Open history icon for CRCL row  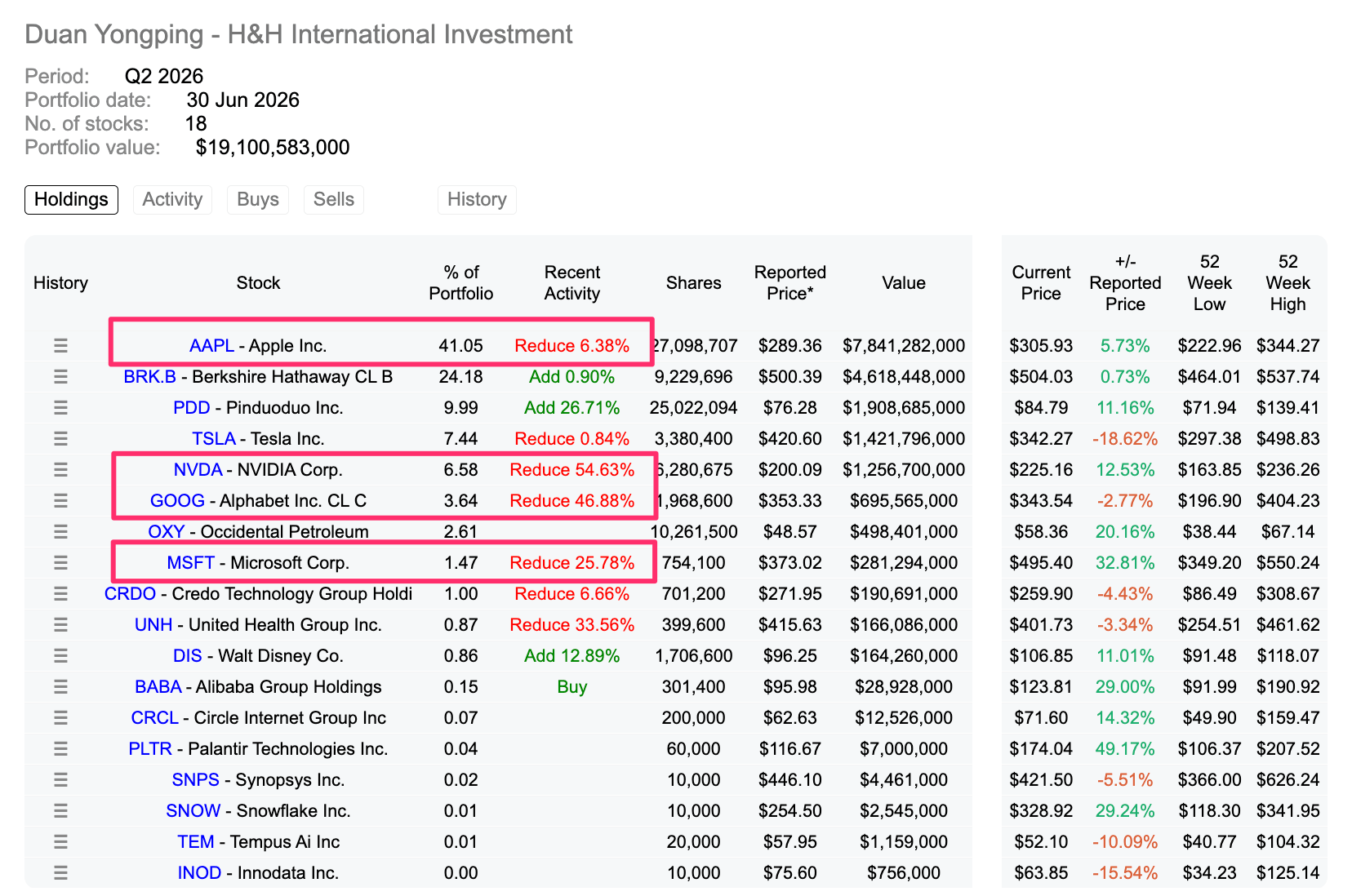click(60, 718)
